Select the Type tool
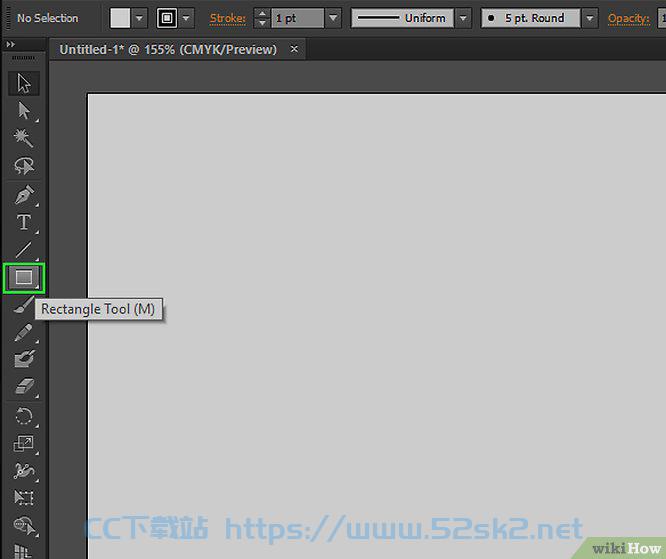The image size is (666, 559). 24,222
